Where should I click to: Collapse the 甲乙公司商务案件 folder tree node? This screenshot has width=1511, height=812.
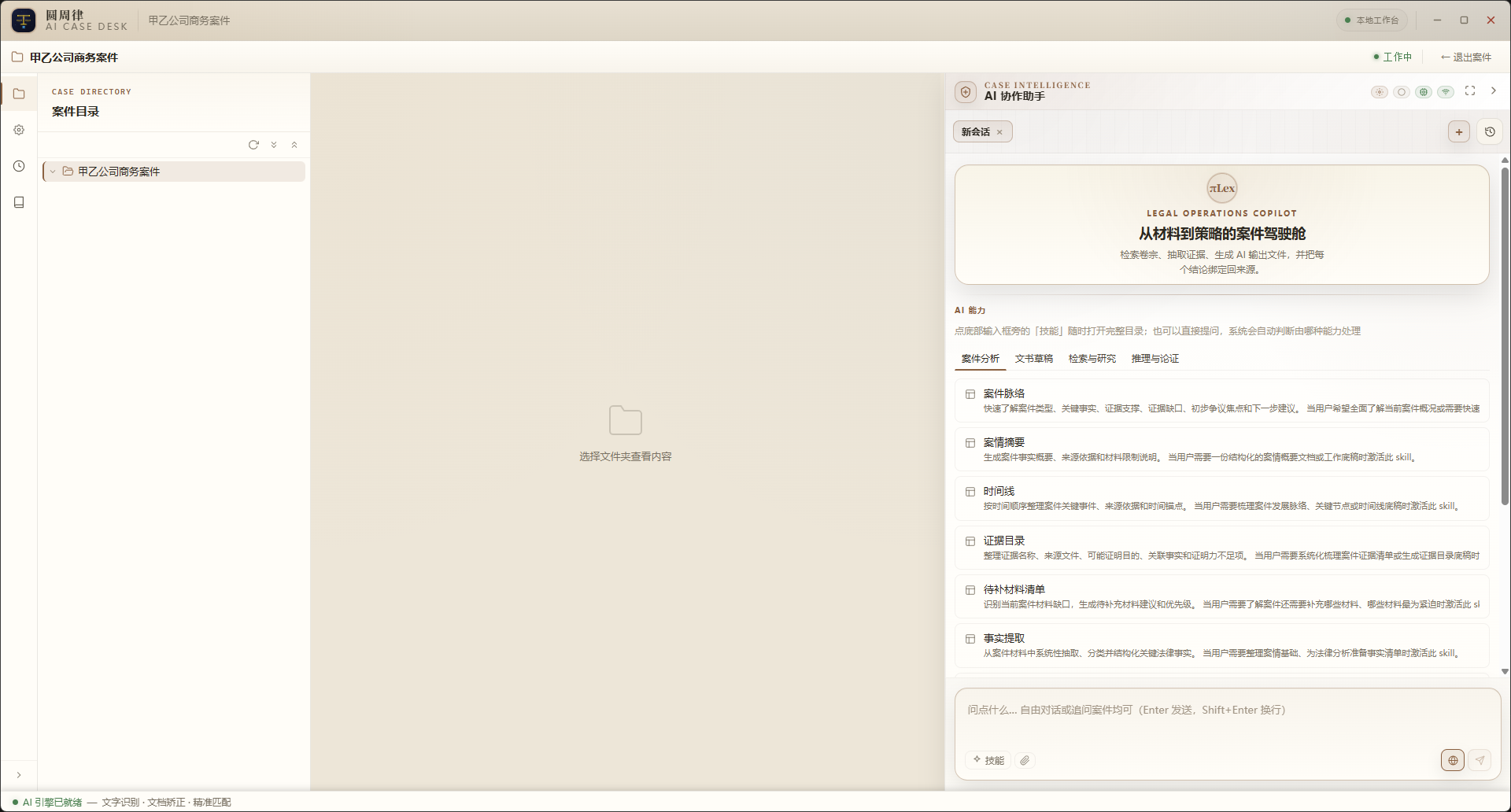point(53,172)
